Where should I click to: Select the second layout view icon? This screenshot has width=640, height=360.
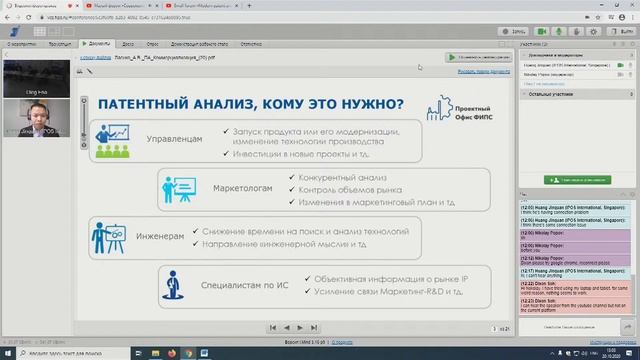point(54,31)
